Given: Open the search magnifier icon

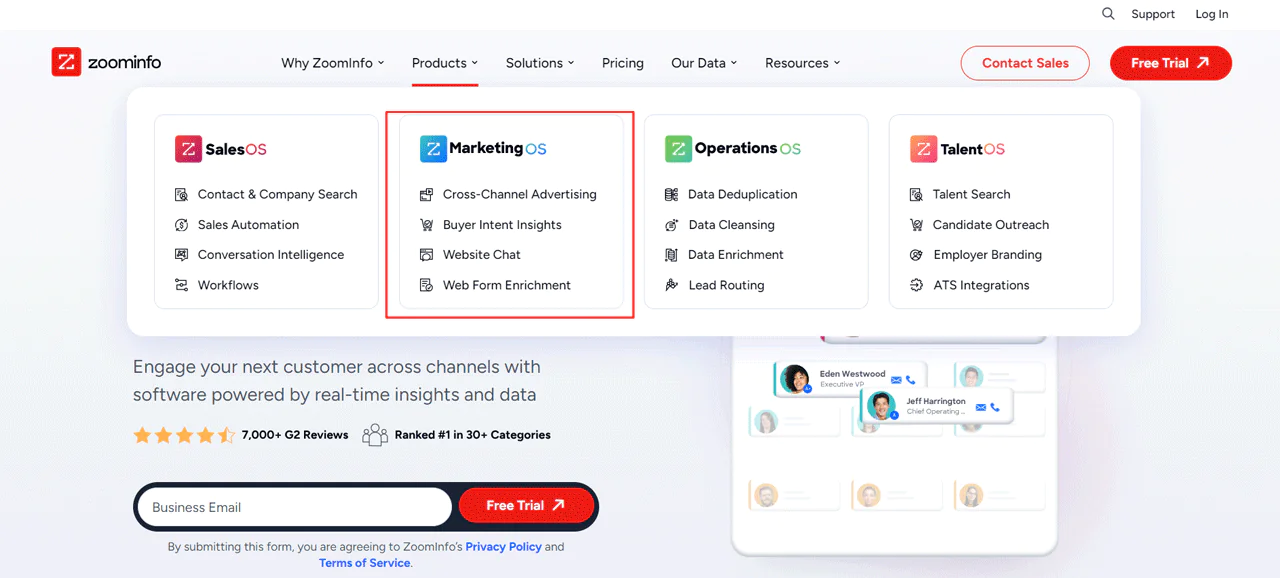Looking at the screenshot, I should 1107,14.
